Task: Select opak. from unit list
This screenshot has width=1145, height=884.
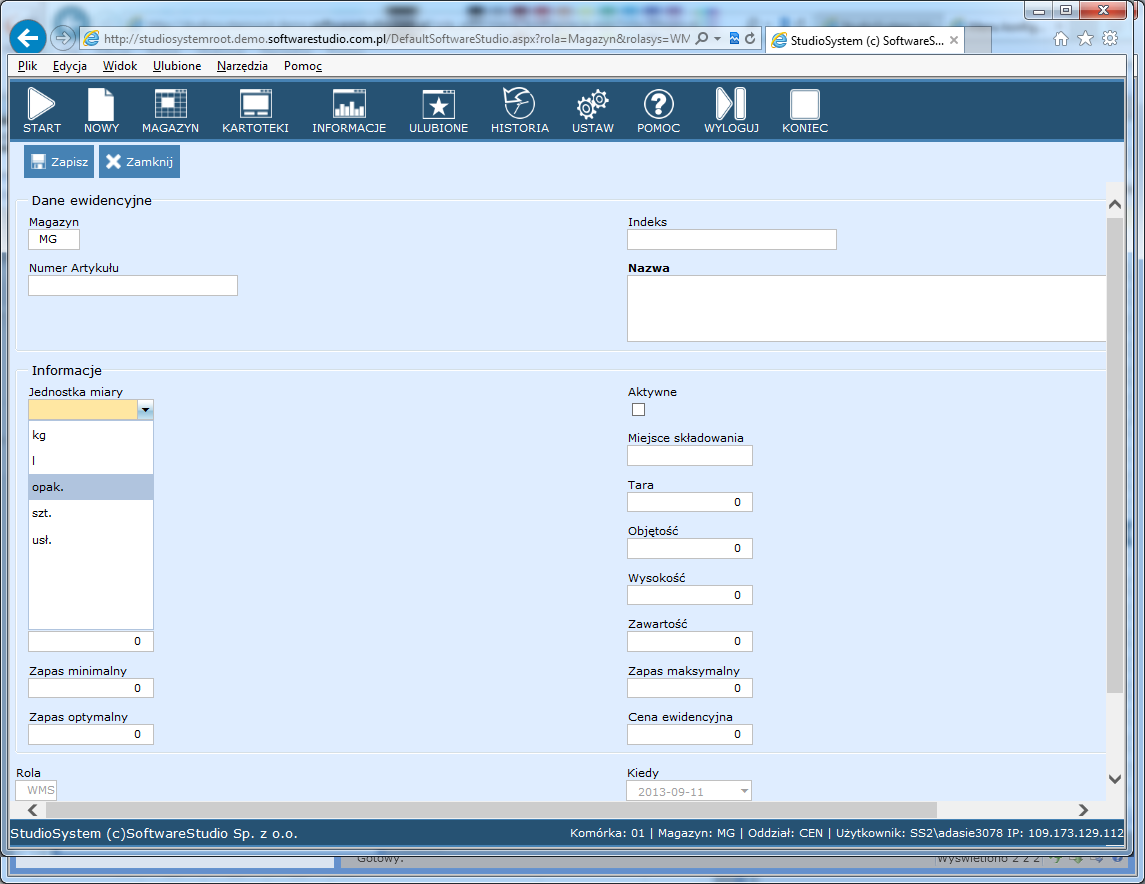Action: [91, 487]
